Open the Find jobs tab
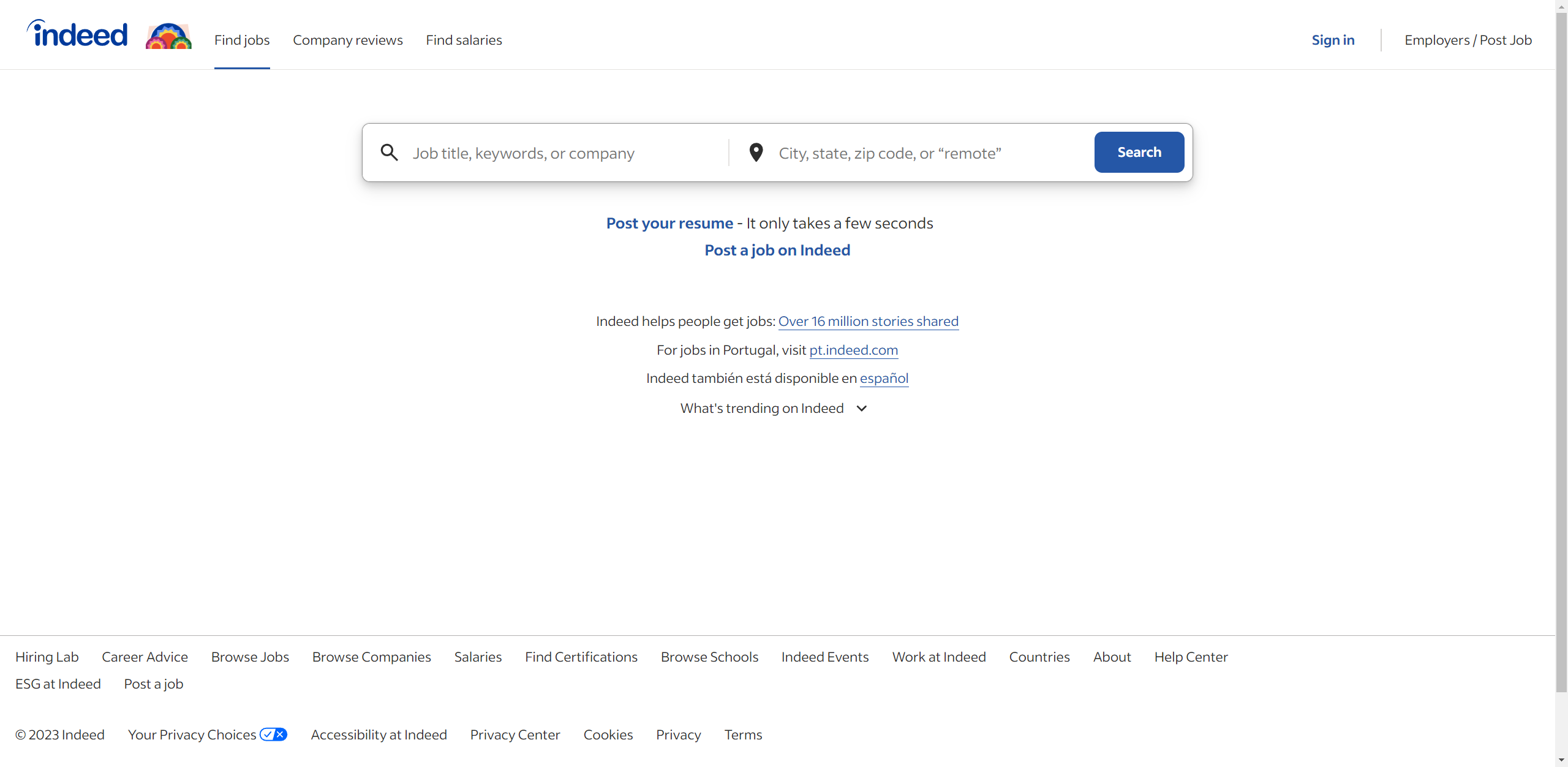 pos(242,40)
